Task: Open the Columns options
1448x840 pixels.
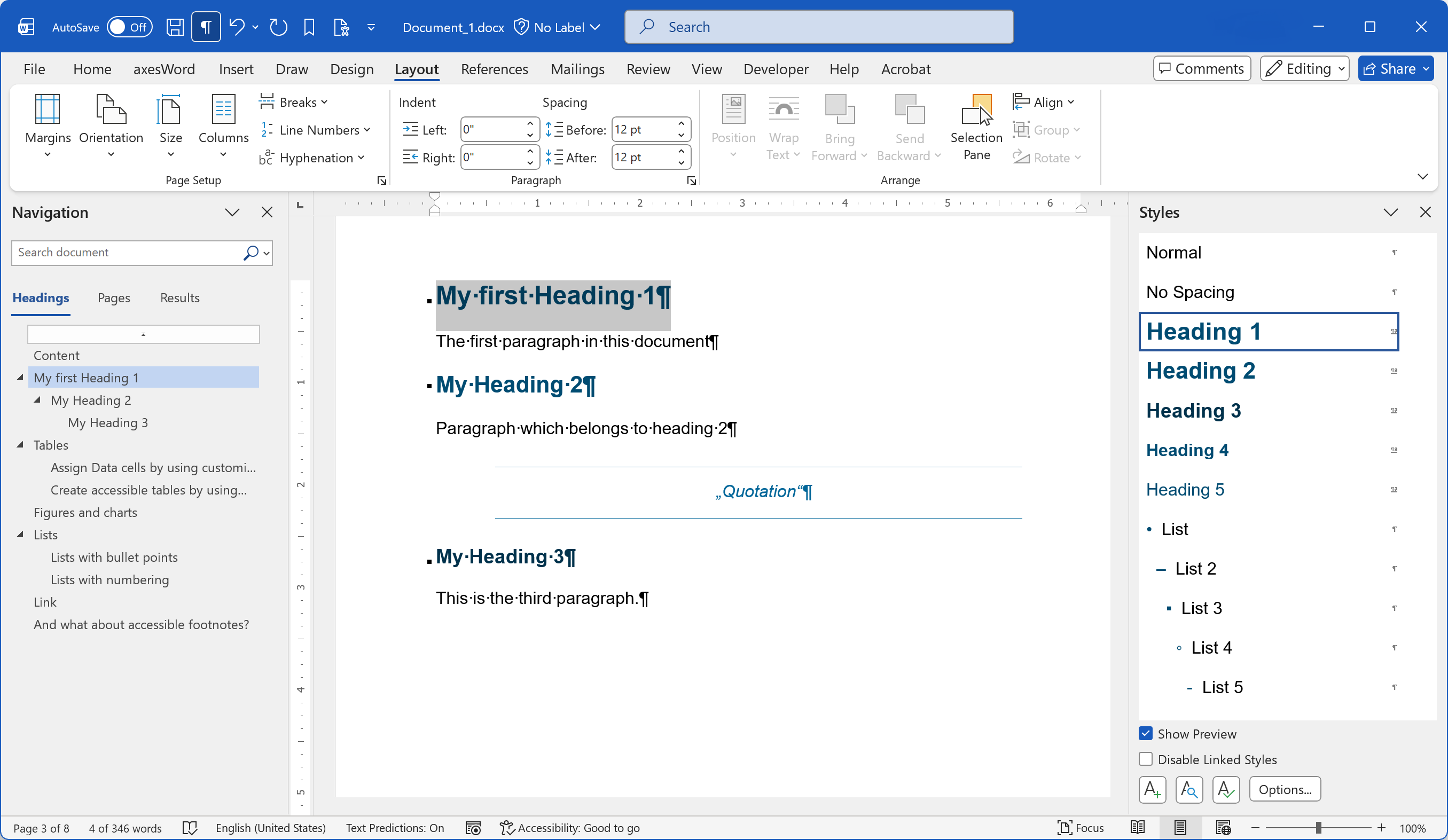Action: coord(223,125)
